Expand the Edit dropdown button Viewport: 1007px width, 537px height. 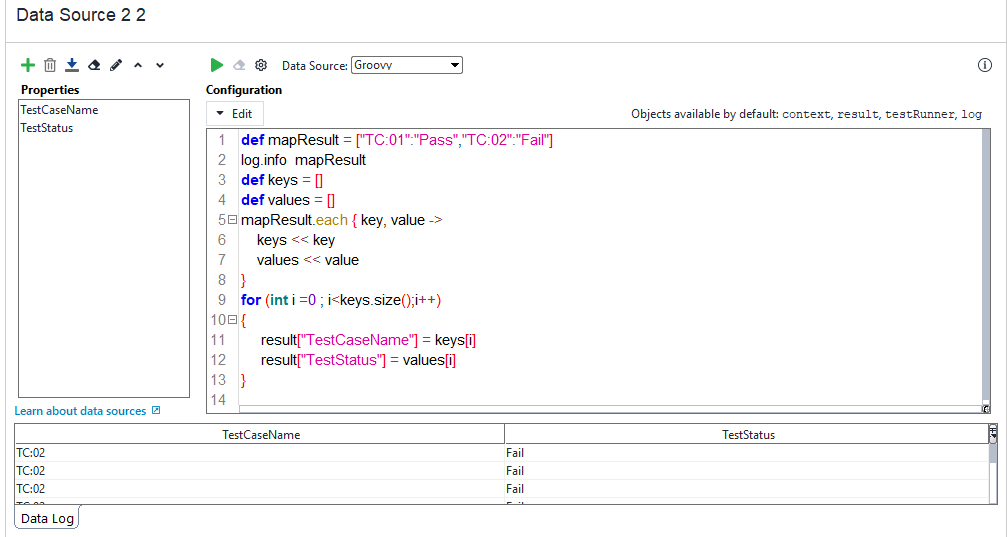tap(235, 114)
